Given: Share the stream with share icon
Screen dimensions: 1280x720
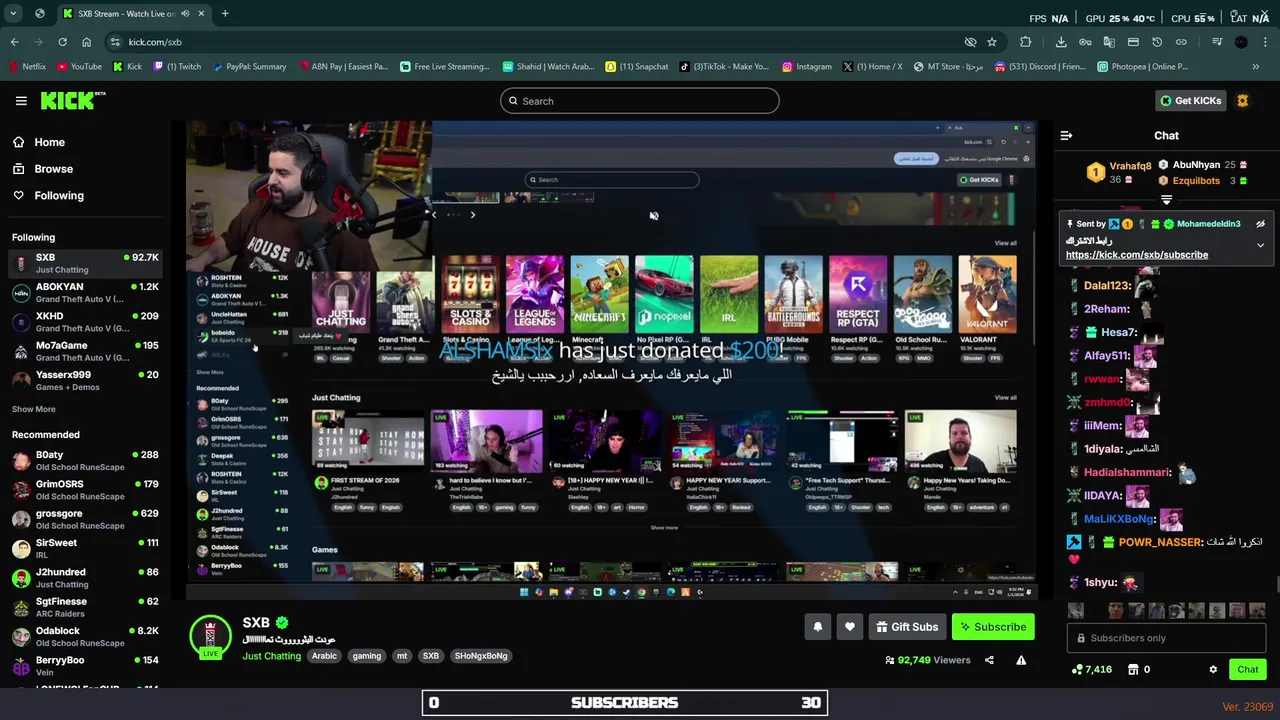Looking at the screenshot, I should (989, 660).
